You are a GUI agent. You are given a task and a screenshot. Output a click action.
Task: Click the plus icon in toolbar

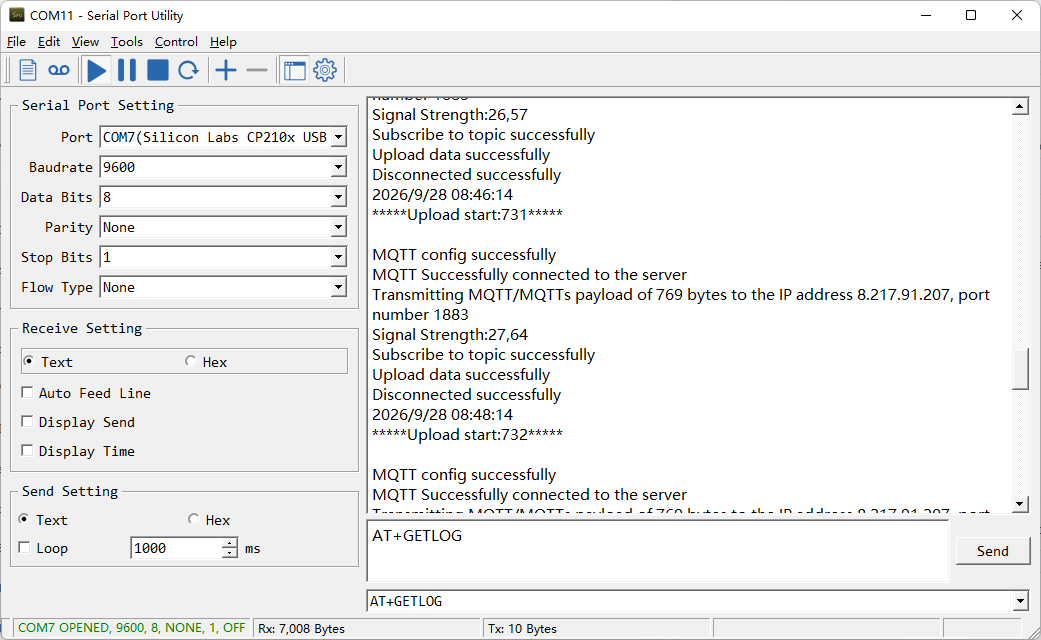(x=226, y=70)
